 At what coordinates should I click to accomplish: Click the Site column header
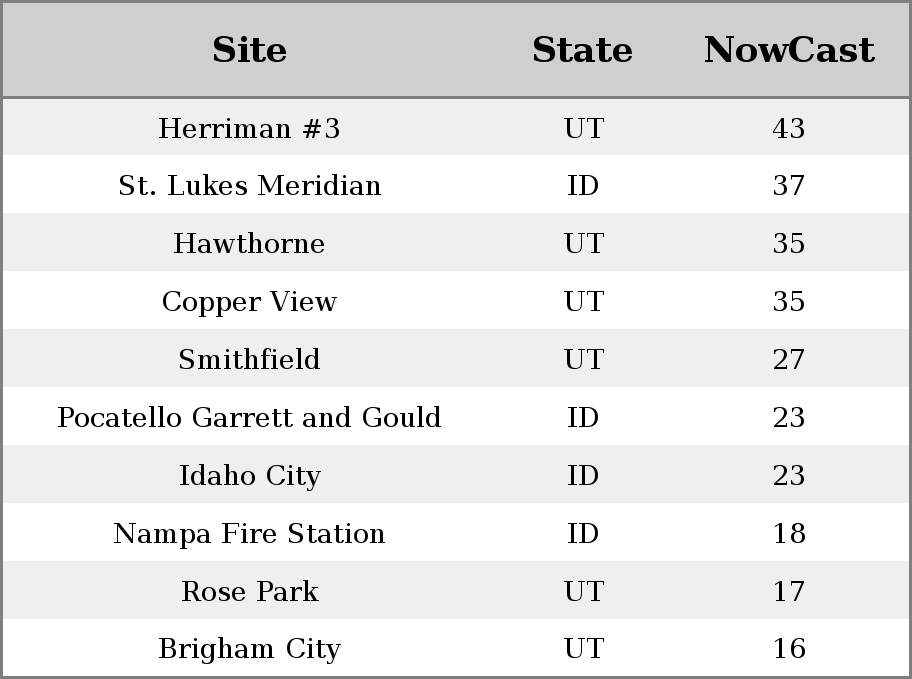pyautogui.click(x=249, y=50)
